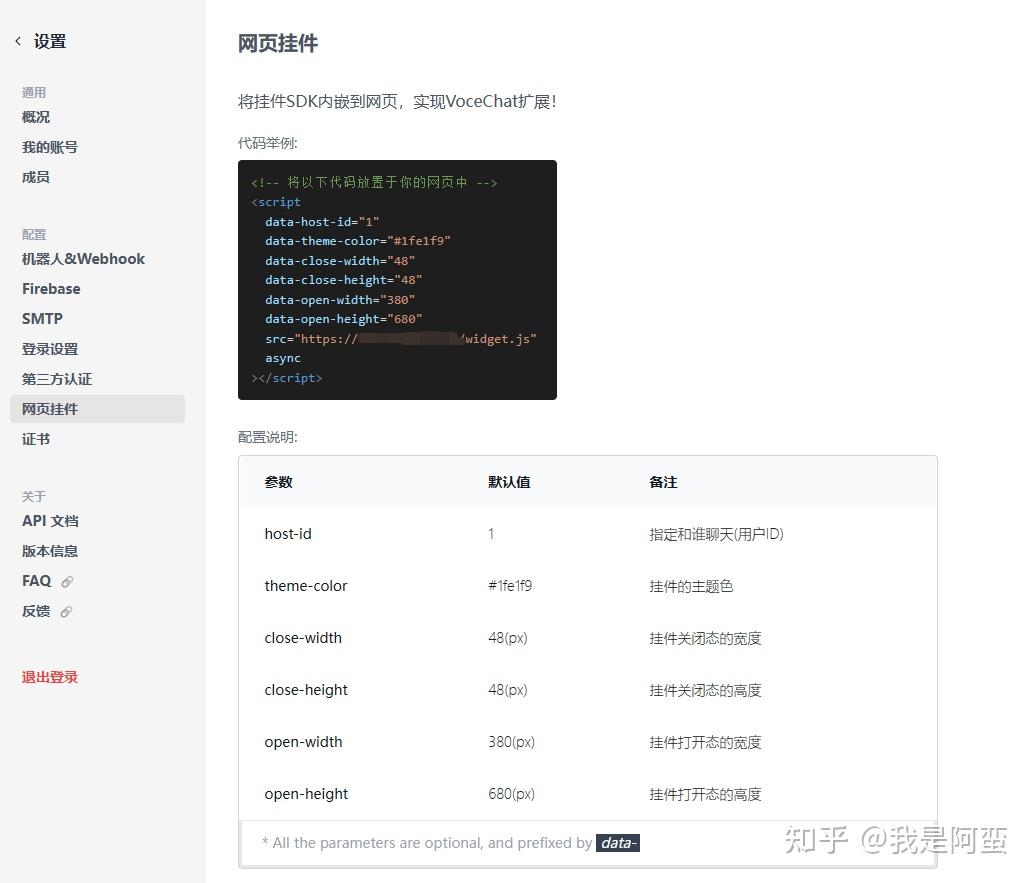This screenshot has width=1035, height=883.
Task: Click the red 退出登录 logout link
Action: coord(50,676)
